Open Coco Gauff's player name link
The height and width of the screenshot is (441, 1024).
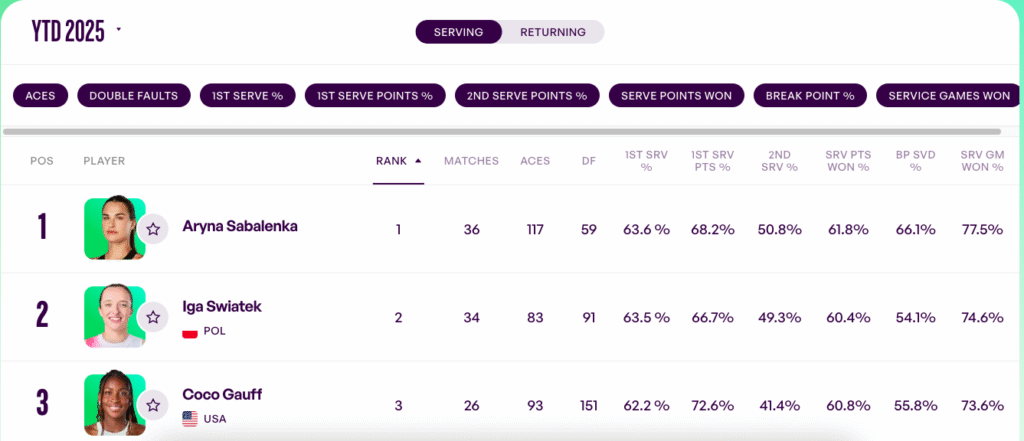tap(222, 395)
